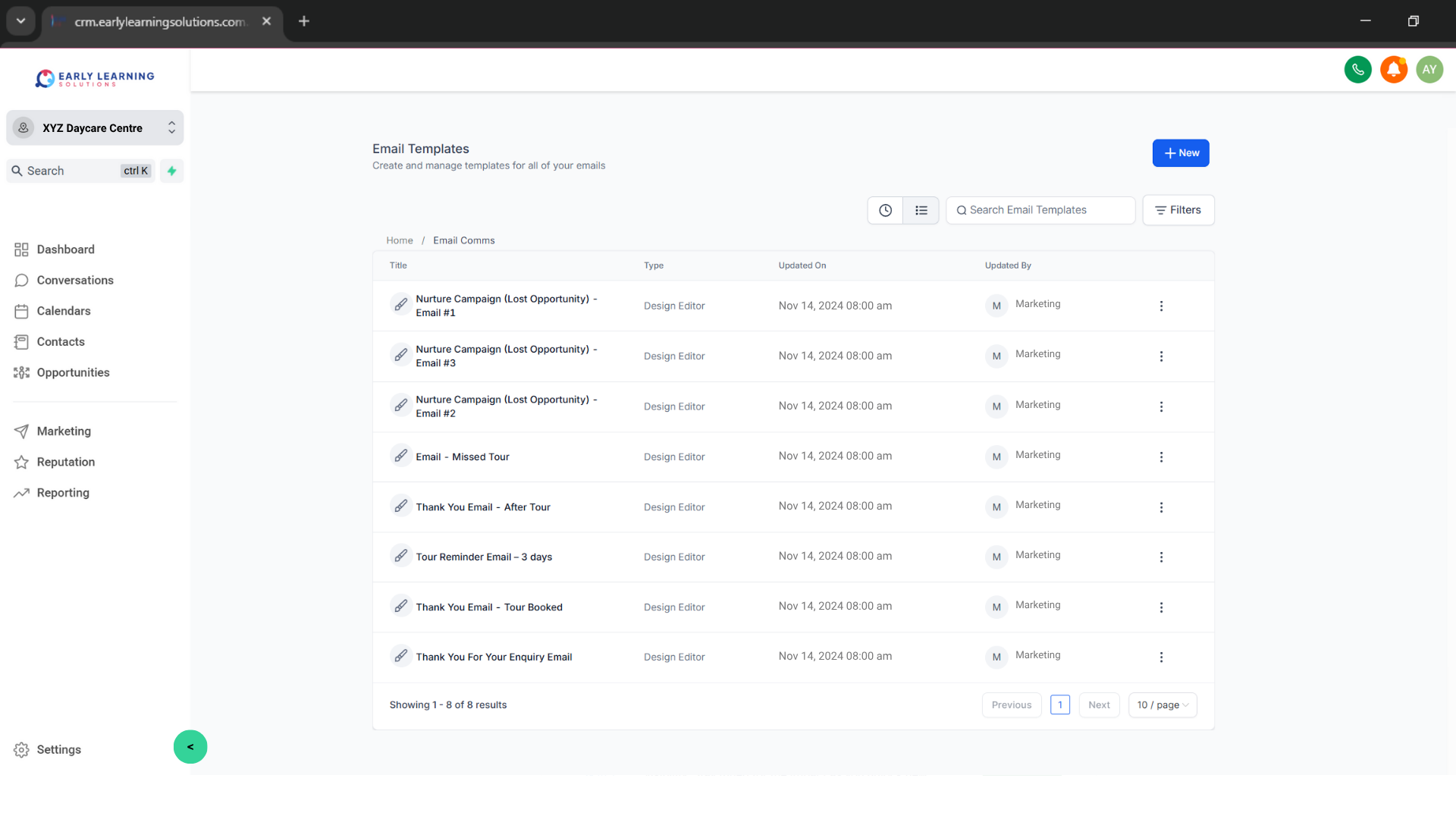Click the pencil icon for Email - Missed Tour
Image resolution: width=1456 pixels, height=819 pixels.
(401, 455)
